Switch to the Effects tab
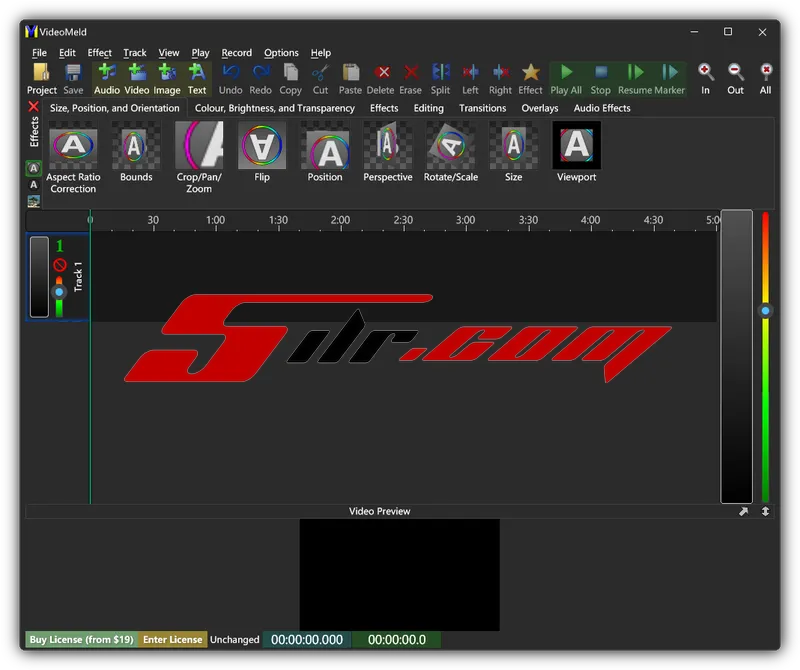Screen dimensions: 800x670 click(384, 108)
